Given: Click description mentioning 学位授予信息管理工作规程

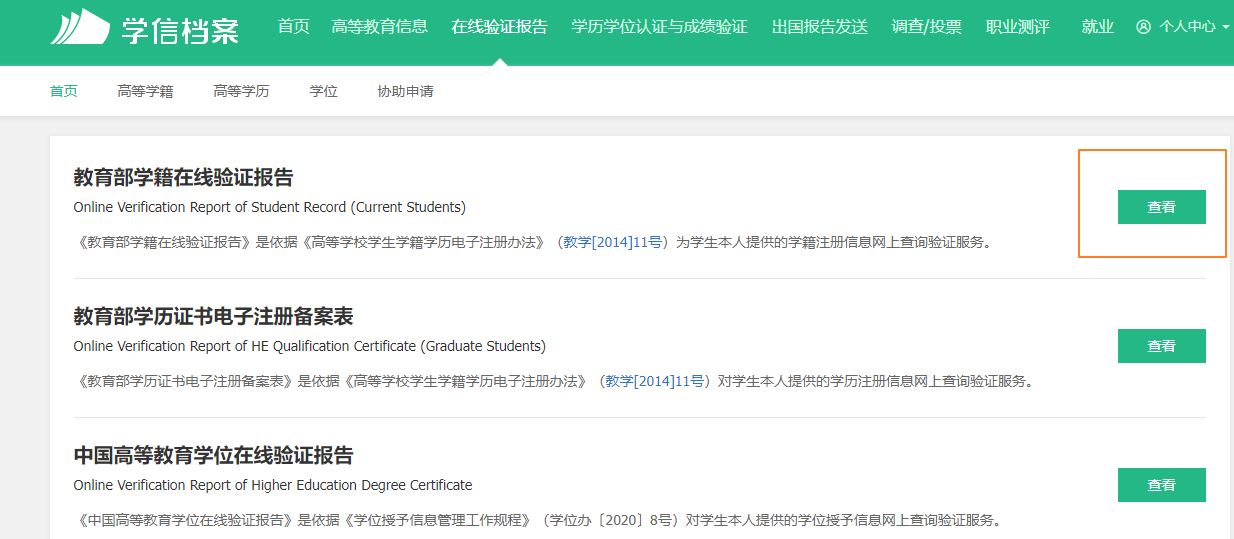Looking at the screenshot, I should click(538, 520).
